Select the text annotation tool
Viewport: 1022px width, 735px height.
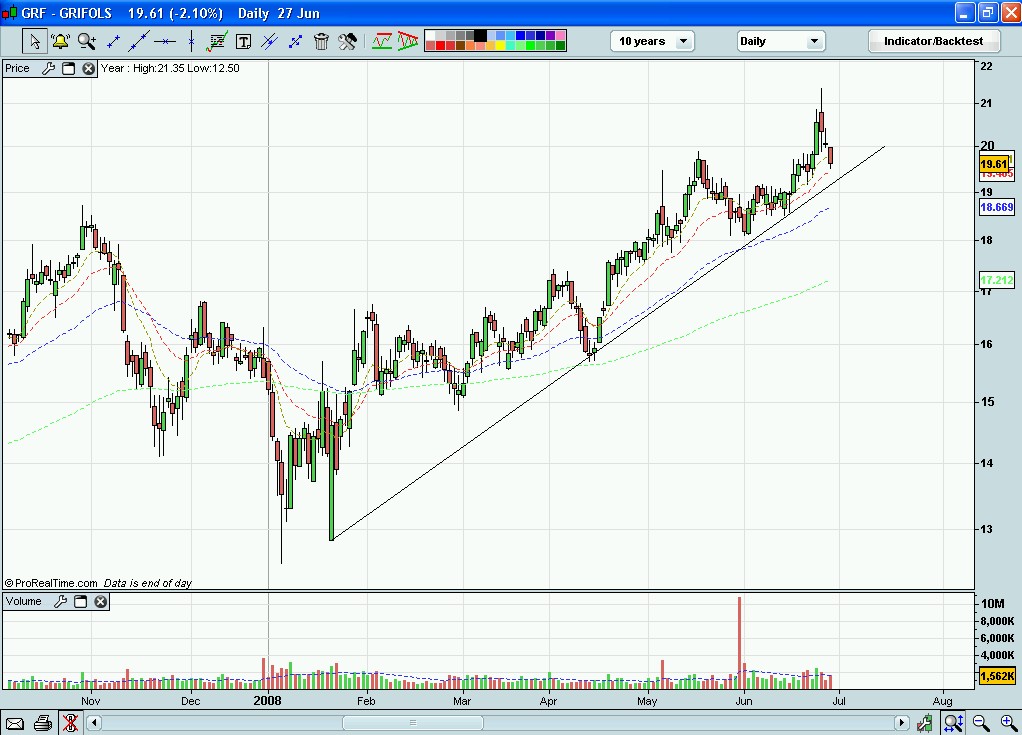click(243, 42)
